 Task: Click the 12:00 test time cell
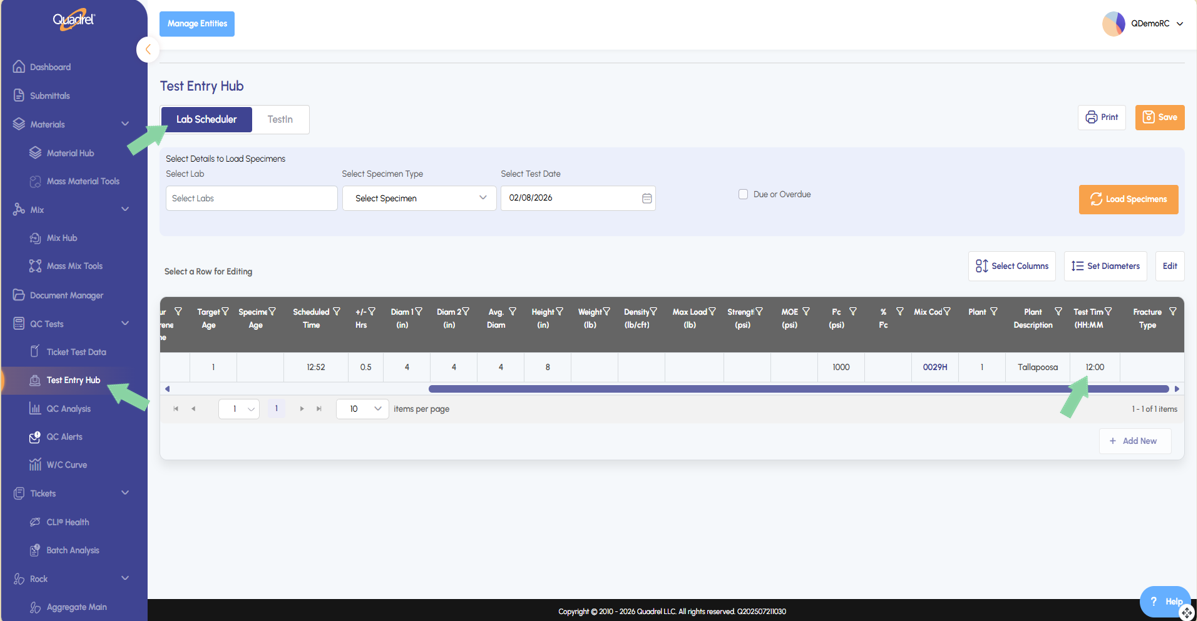click(x=1095, y=367)
